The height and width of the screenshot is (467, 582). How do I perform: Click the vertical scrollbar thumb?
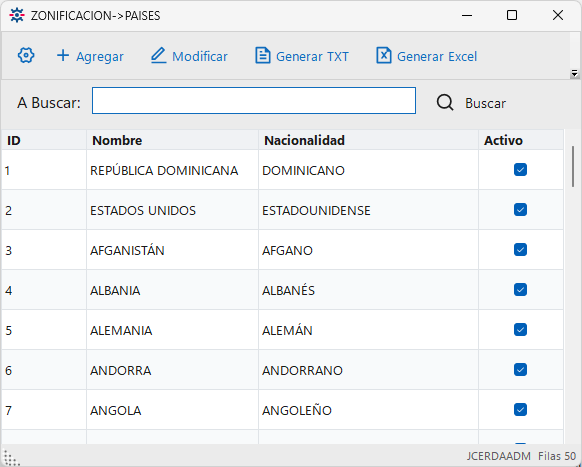573,167
